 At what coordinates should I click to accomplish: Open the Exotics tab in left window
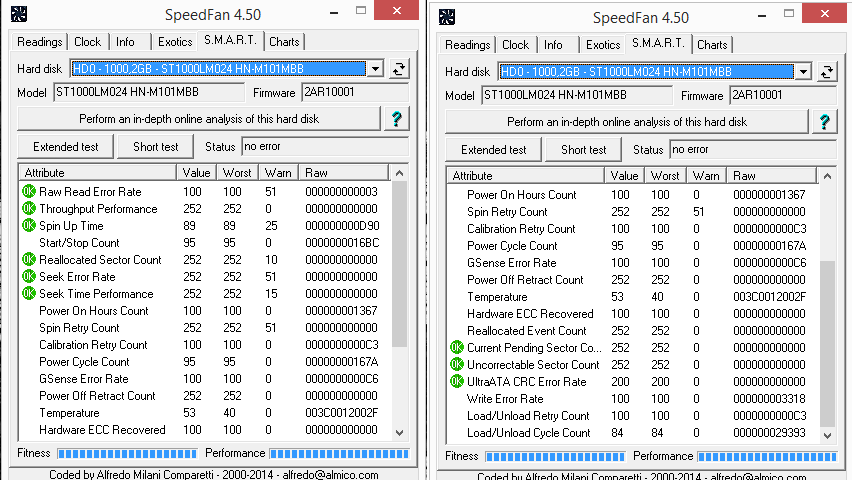click(x=175, y=42)
